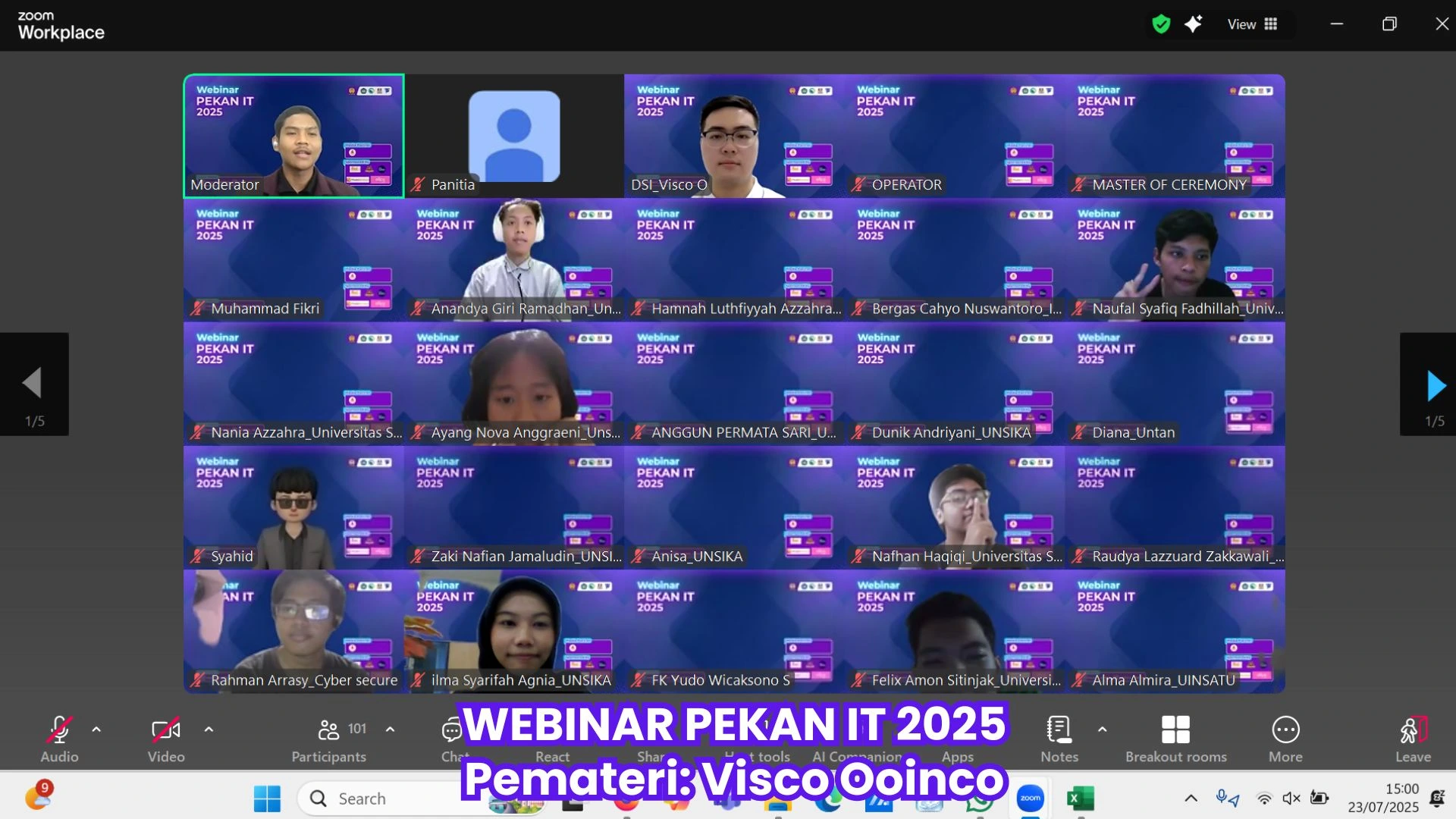This screenshot has width=1456, height=819.
Task: Open the AI Companion sparkle icon
Action: pyautogui.click(x=1194, y=24)
